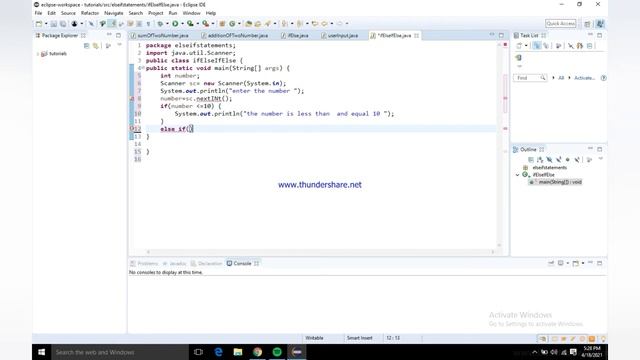
Task: Open the Navigate menu
Action: pyautogui.click(x=113, y=13)
